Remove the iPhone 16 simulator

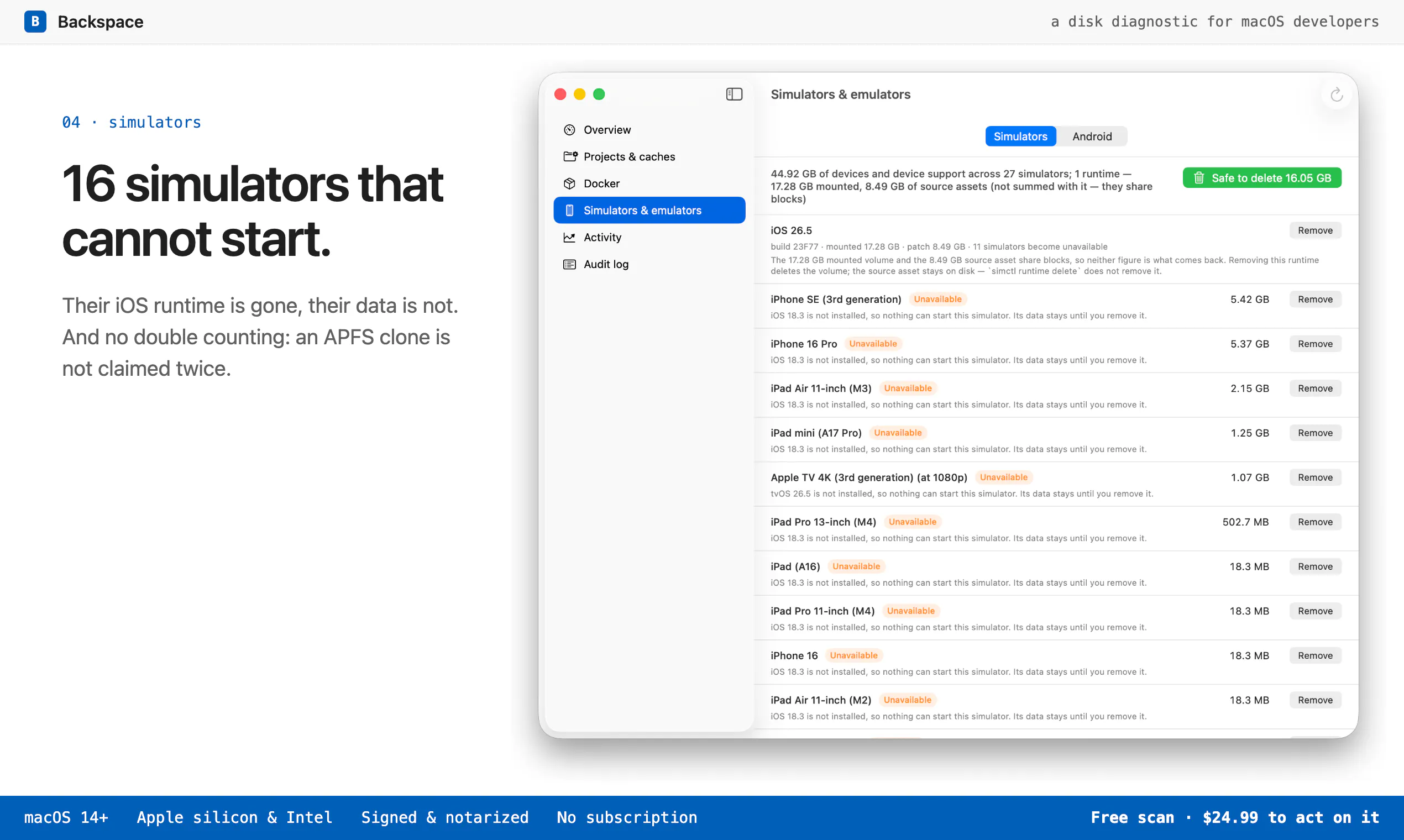coord(1315,655)
